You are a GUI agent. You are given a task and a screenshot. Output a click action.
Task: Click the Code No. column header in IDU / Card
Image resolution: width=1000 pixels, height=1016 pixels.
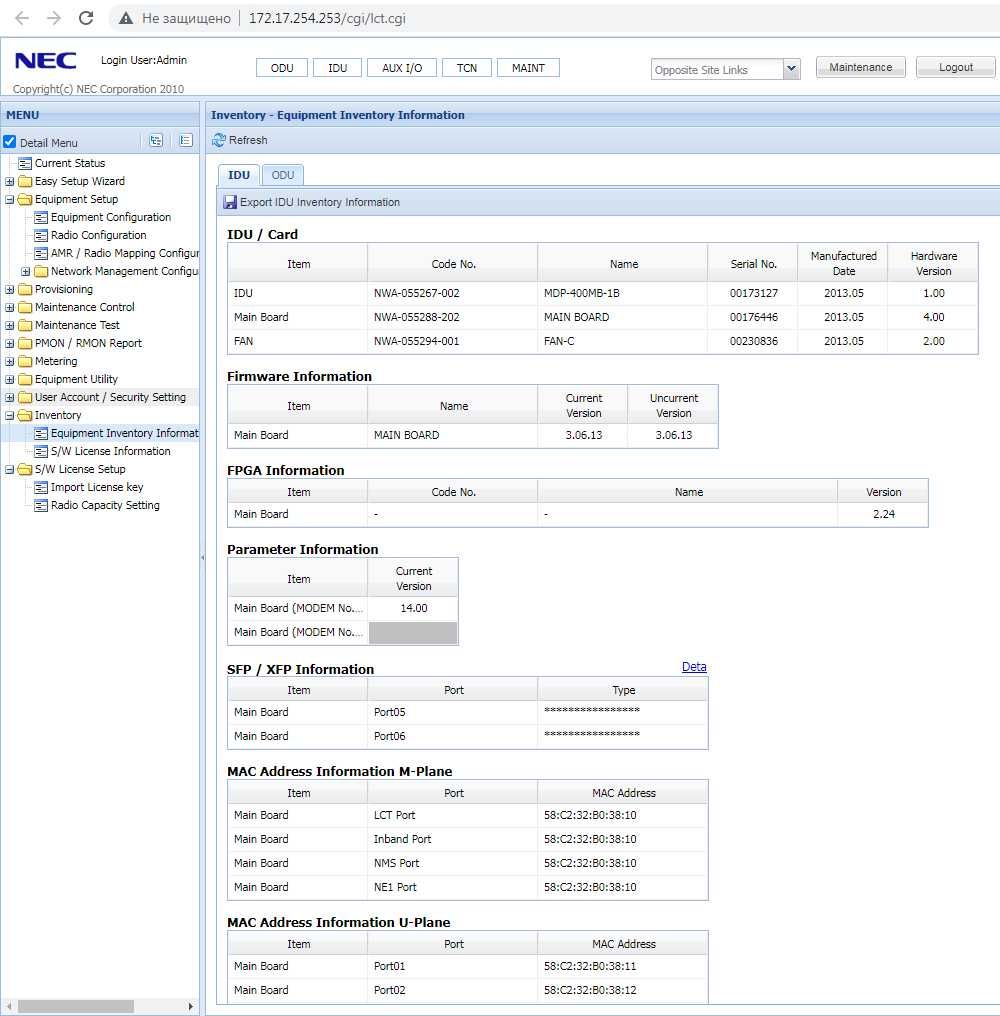(453, 264)
